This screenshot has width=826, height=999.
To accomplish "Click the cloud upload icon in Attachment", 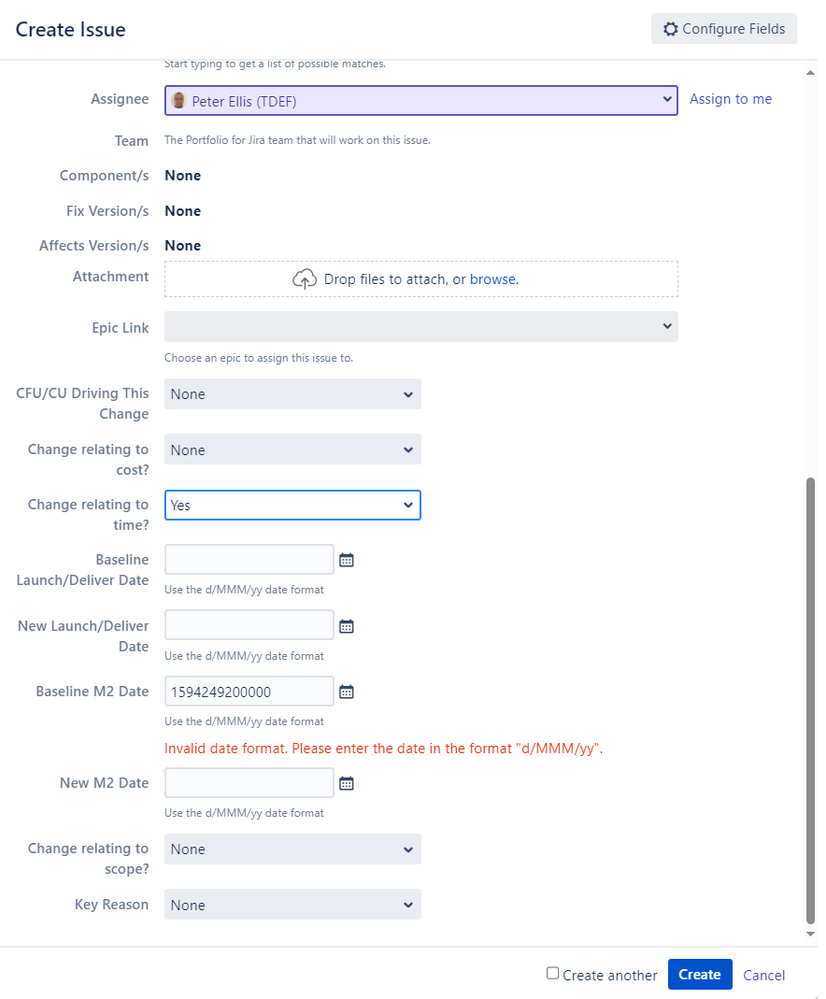I will [305, 279].
